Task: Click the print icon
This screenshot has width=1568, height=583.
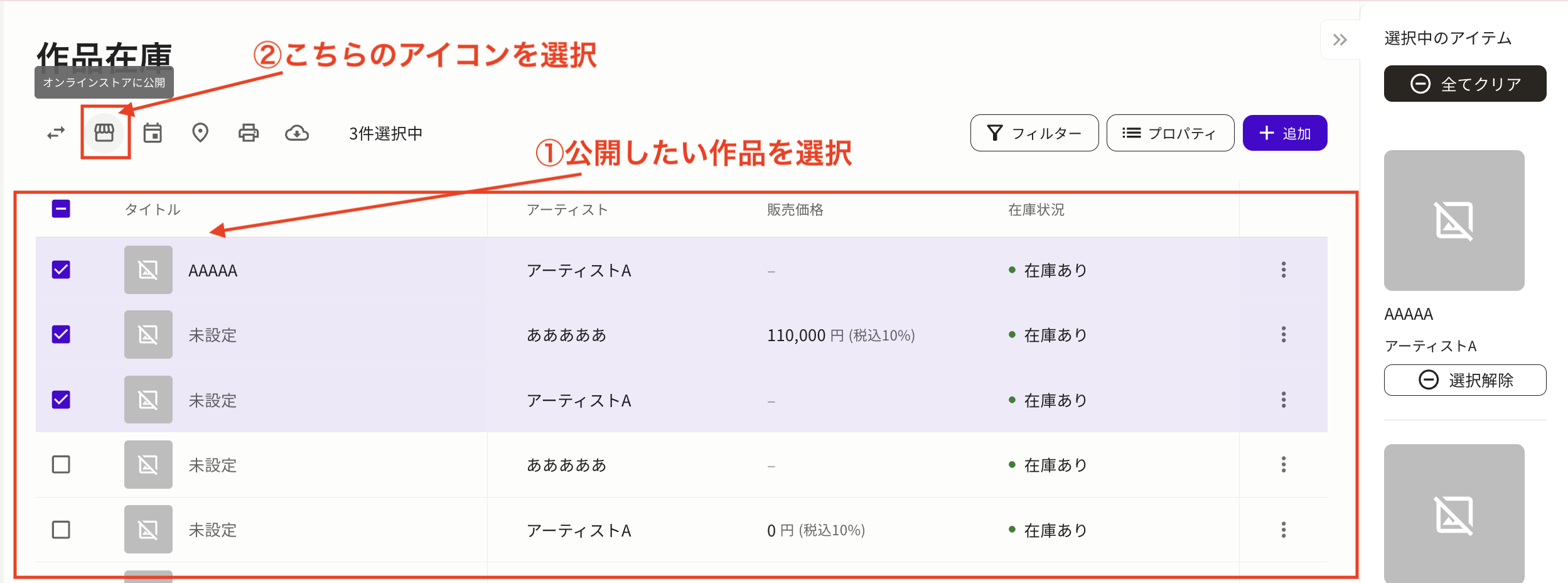Action: pos(248,133)
